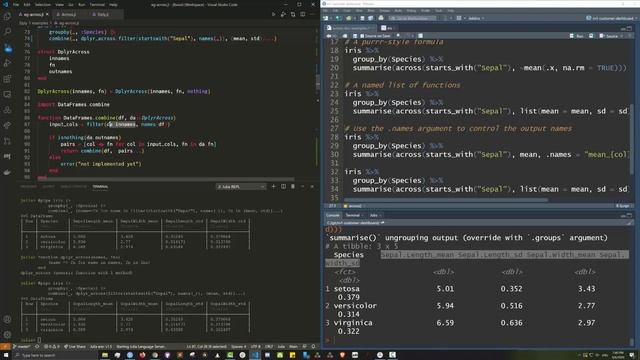Viewport: 640px width, 360px height.
Task: Click the Windows taskbar search box
Action: (55, 355)
